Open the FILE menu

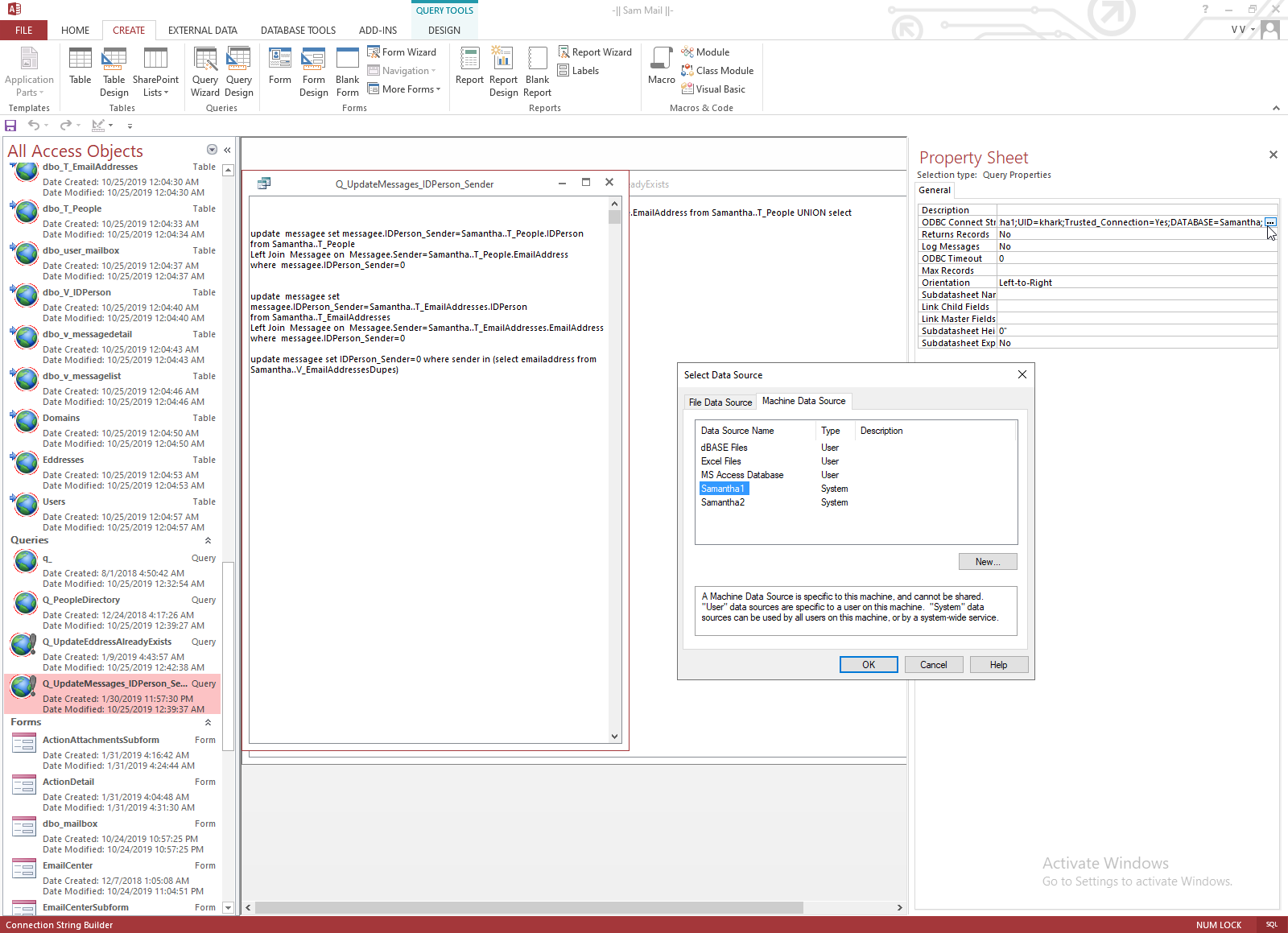(x=24, y=31)
